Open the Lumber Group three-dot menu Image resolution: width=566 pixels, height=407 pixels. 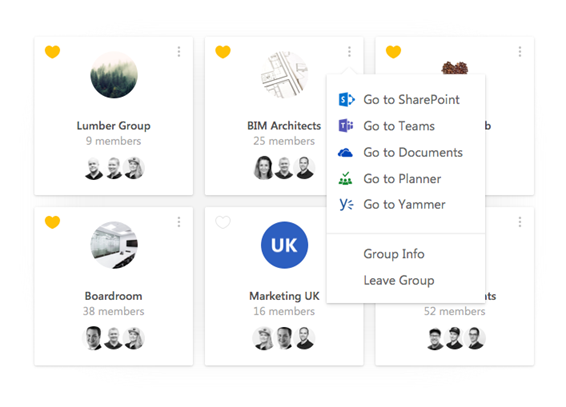pyautogui.click(x=179, y=52)
